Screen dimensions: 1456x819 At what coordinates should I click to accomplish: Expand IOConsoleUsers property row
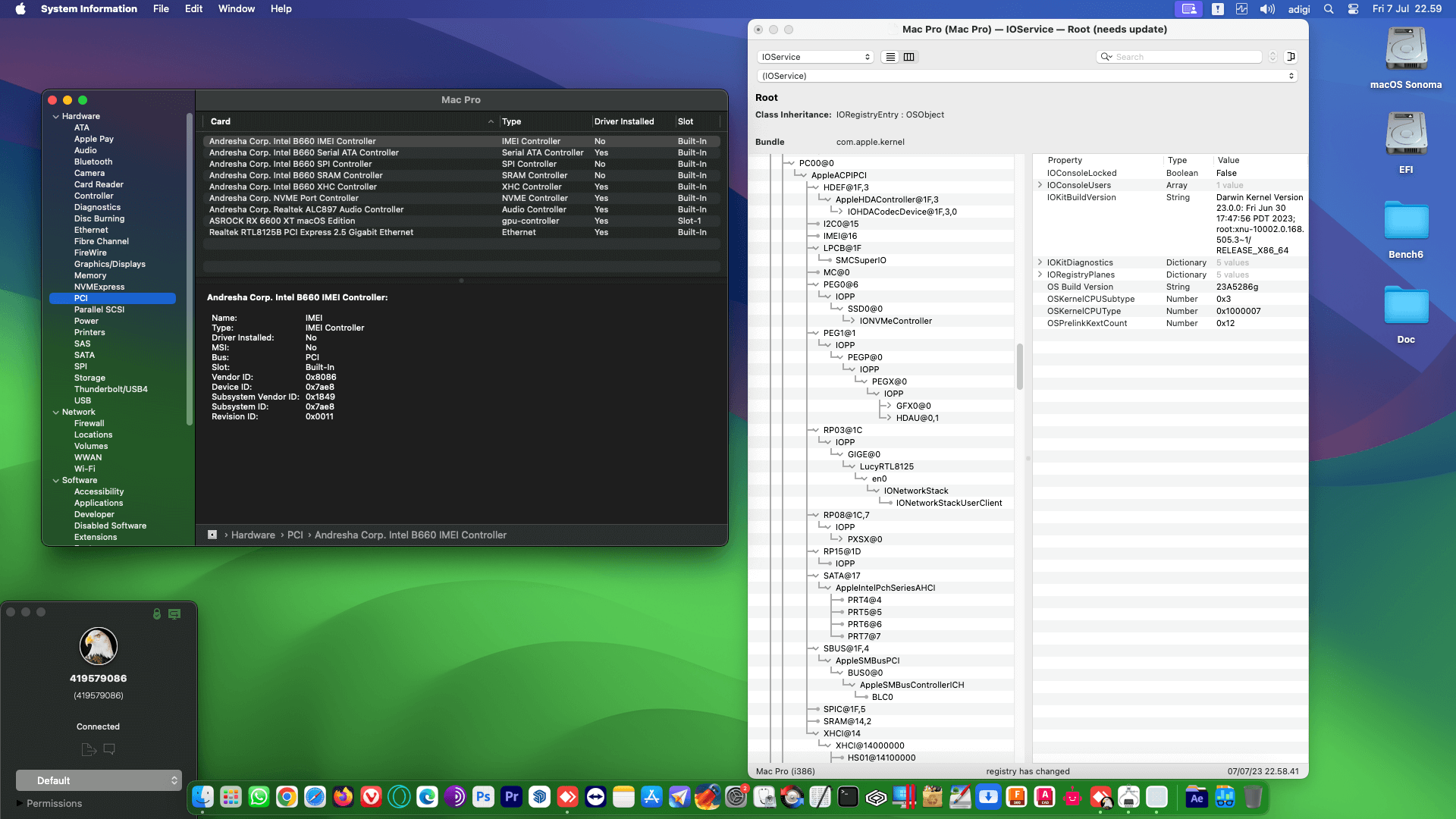(1040, 185)
